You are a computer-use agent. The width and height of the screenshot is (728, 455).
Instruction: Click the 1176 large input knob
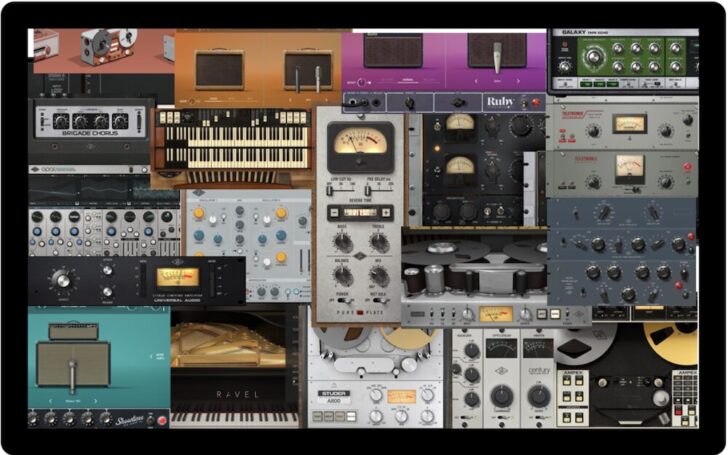coord(63,281)
